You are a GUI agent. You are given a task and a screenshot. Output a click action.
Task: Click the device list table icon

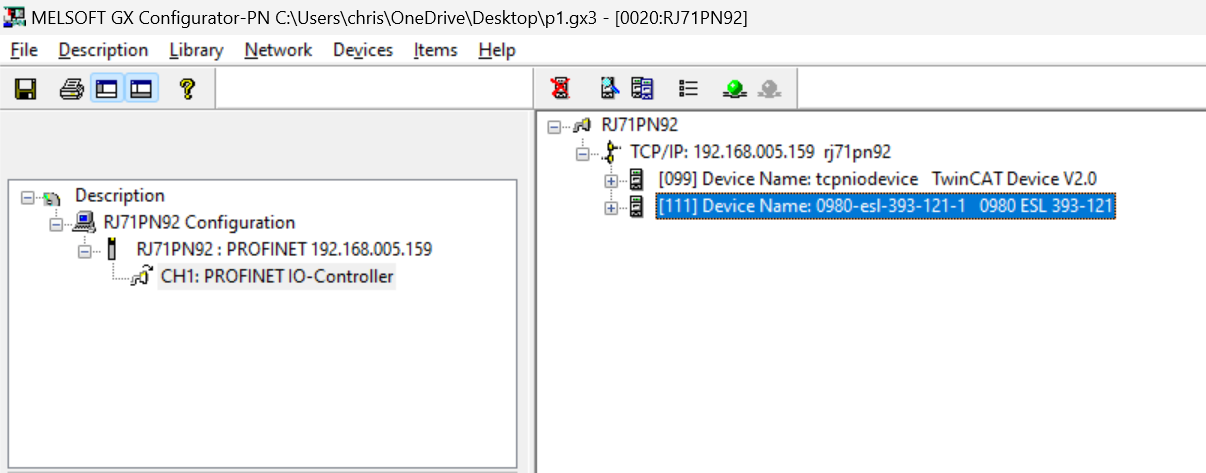tap(642, 89)
